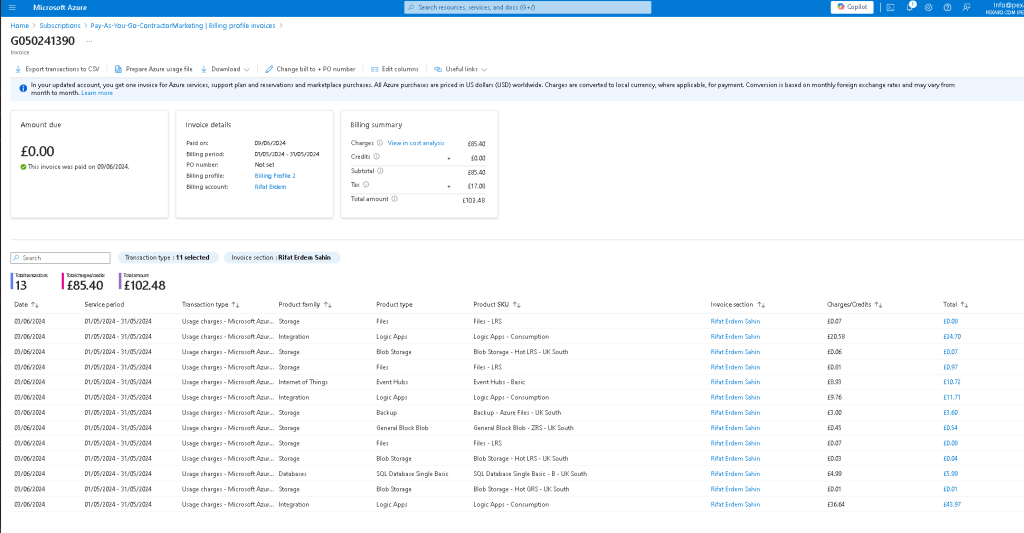Click the info icon next to Total amount

coord(394,199)
